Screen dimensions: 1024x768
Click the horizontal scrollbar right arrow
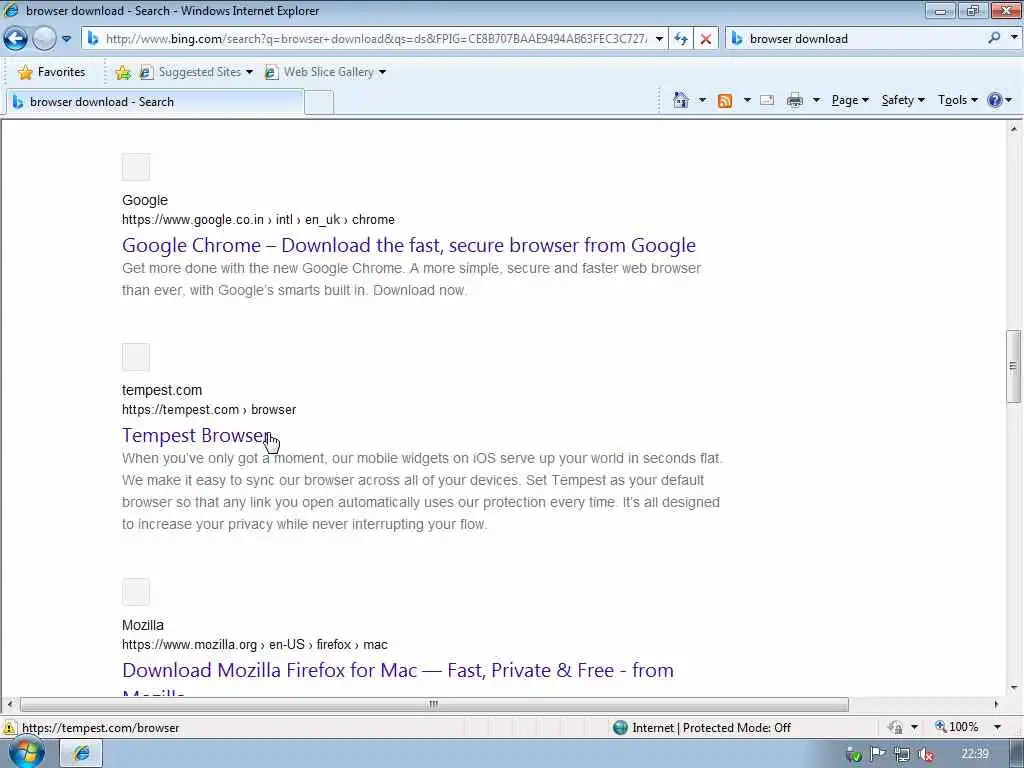pos(997,704)
